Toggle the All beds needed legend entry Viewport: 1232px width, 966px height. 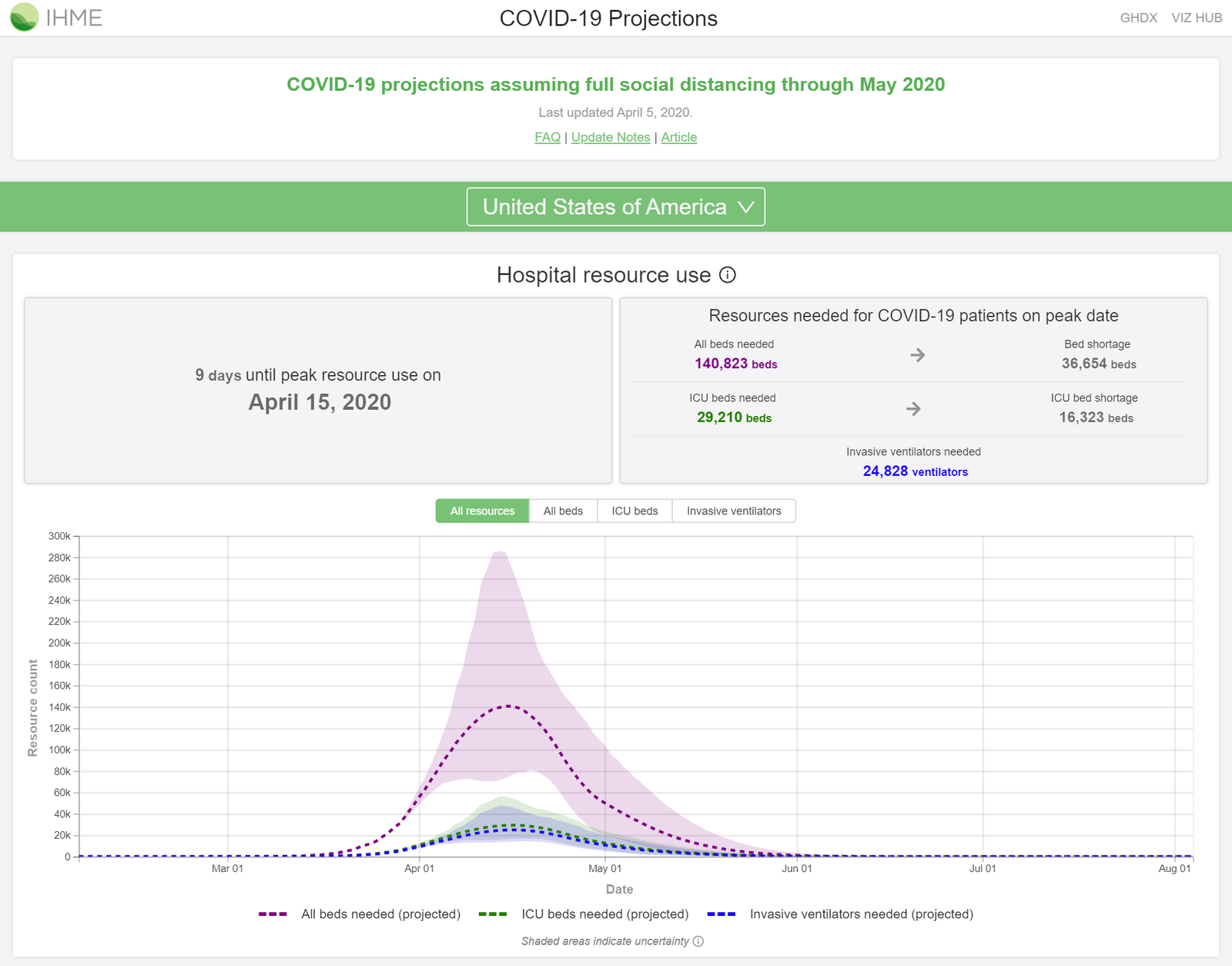click(x=380, y=914)
